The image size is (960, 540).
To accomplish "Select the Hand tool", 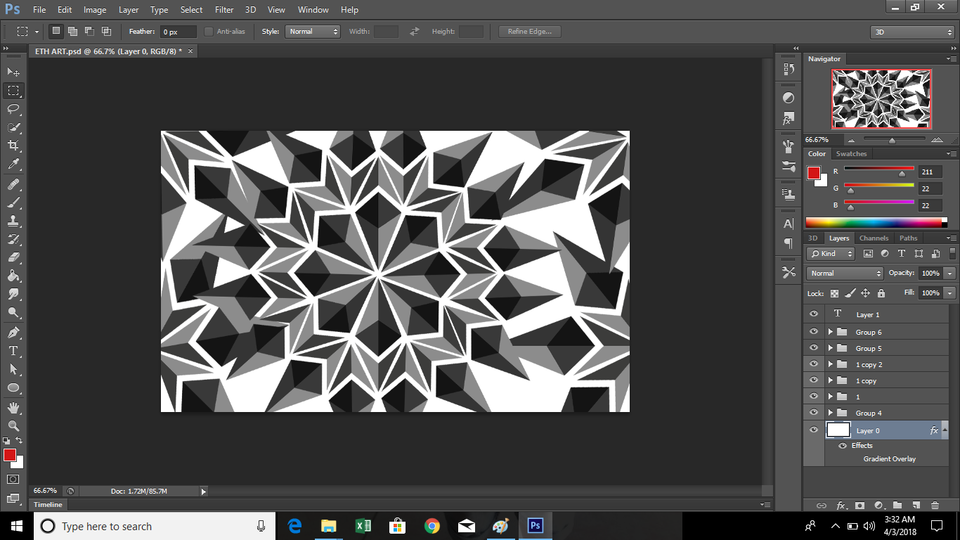I will pyautogui.click(x=14, y=408).
